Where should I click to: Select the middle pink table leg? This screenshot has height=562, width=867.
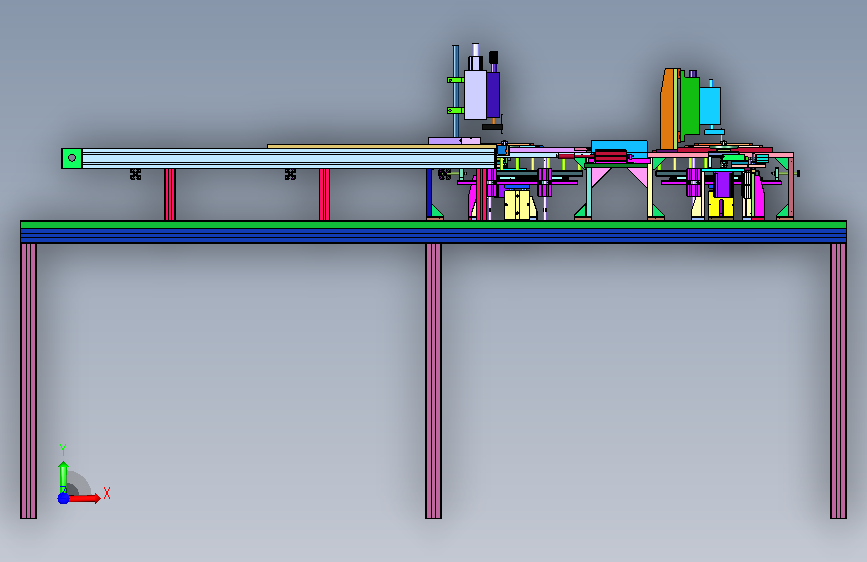coord(434,381)
